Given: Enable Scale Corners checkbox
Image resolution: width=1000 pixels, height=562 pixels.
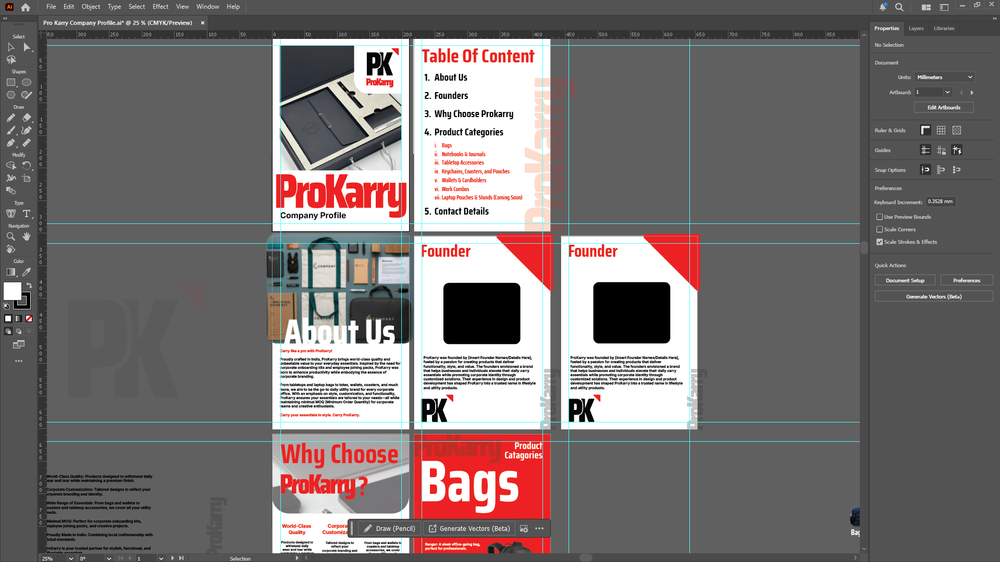Looking at the screenshot, I should point(879,230).
